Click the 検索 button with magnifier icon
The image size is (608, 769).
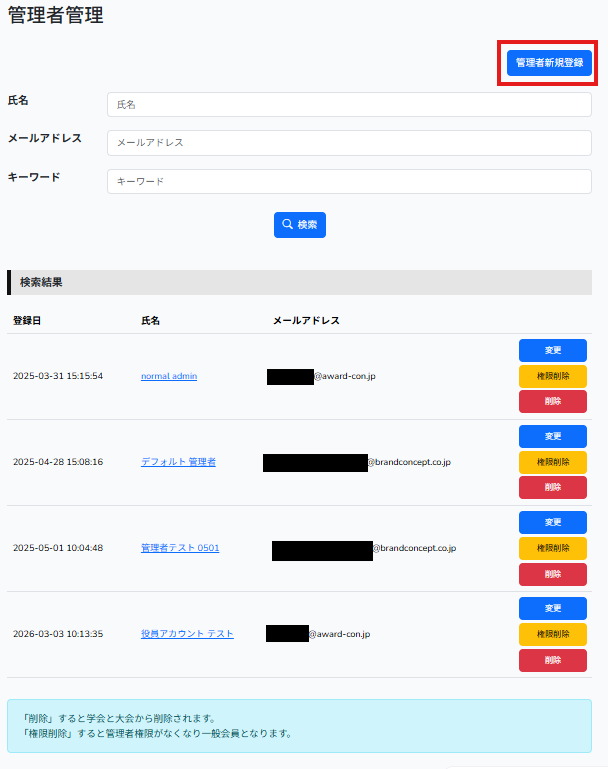[300, 225]
